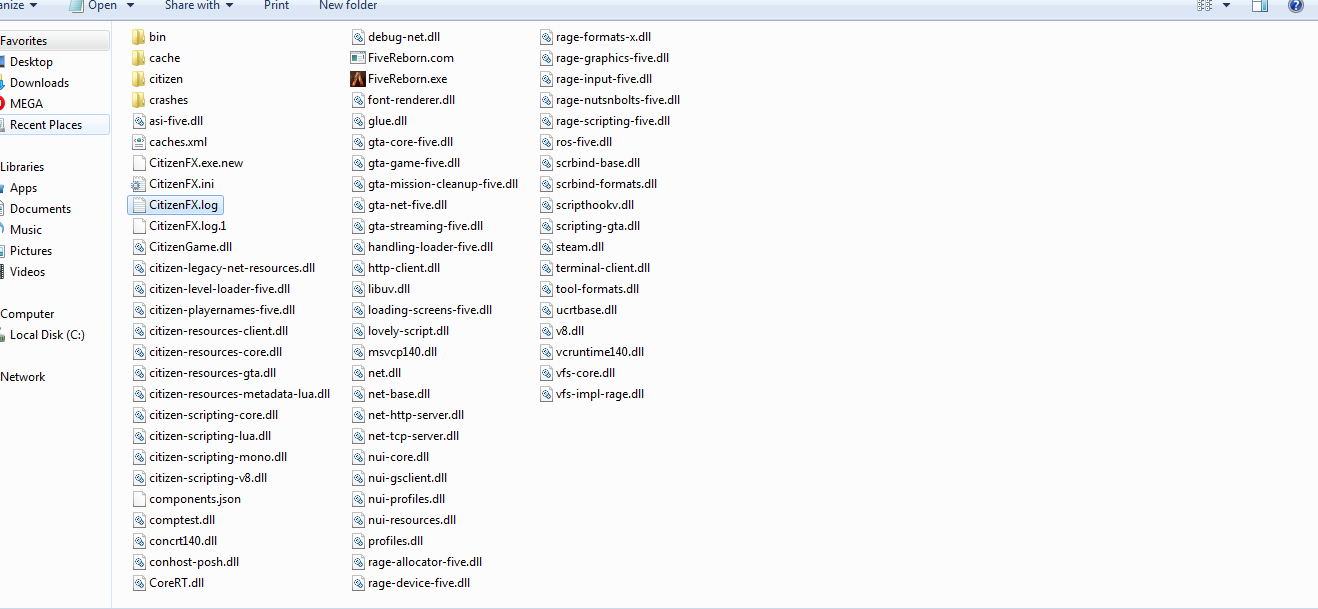Image resolution: width=1318 pixels, height=609 pixels.
Task: Click the scripthookv.dll file icon
Action: point(545,205)
